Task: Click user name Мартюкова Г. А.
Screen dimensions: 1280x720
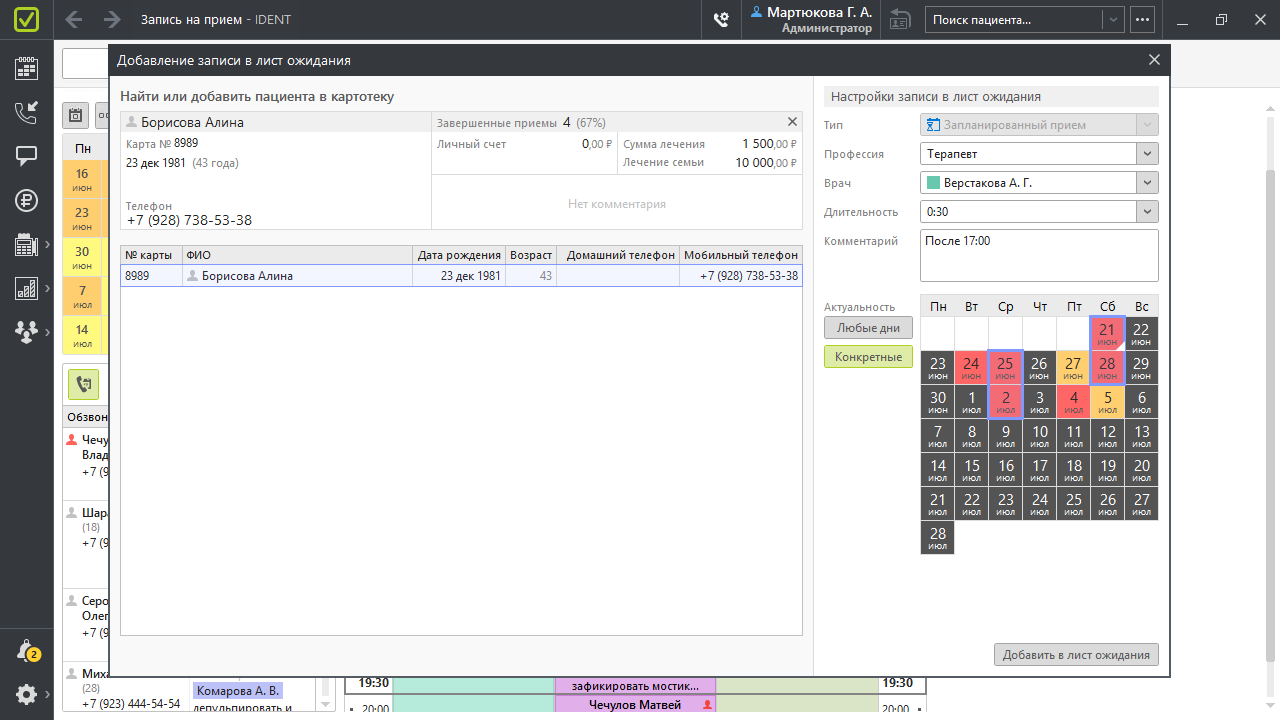Action: tap(819, 13)
